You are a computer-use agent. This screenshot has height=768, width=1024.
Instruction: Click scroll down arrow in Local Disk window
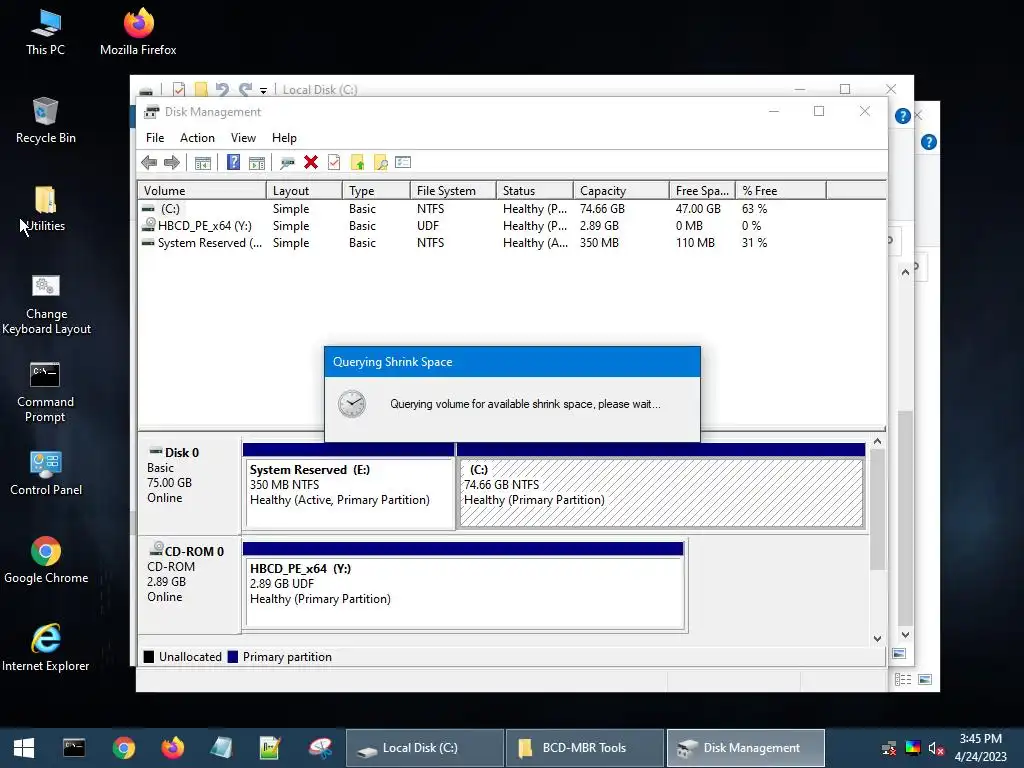(905, 635)
